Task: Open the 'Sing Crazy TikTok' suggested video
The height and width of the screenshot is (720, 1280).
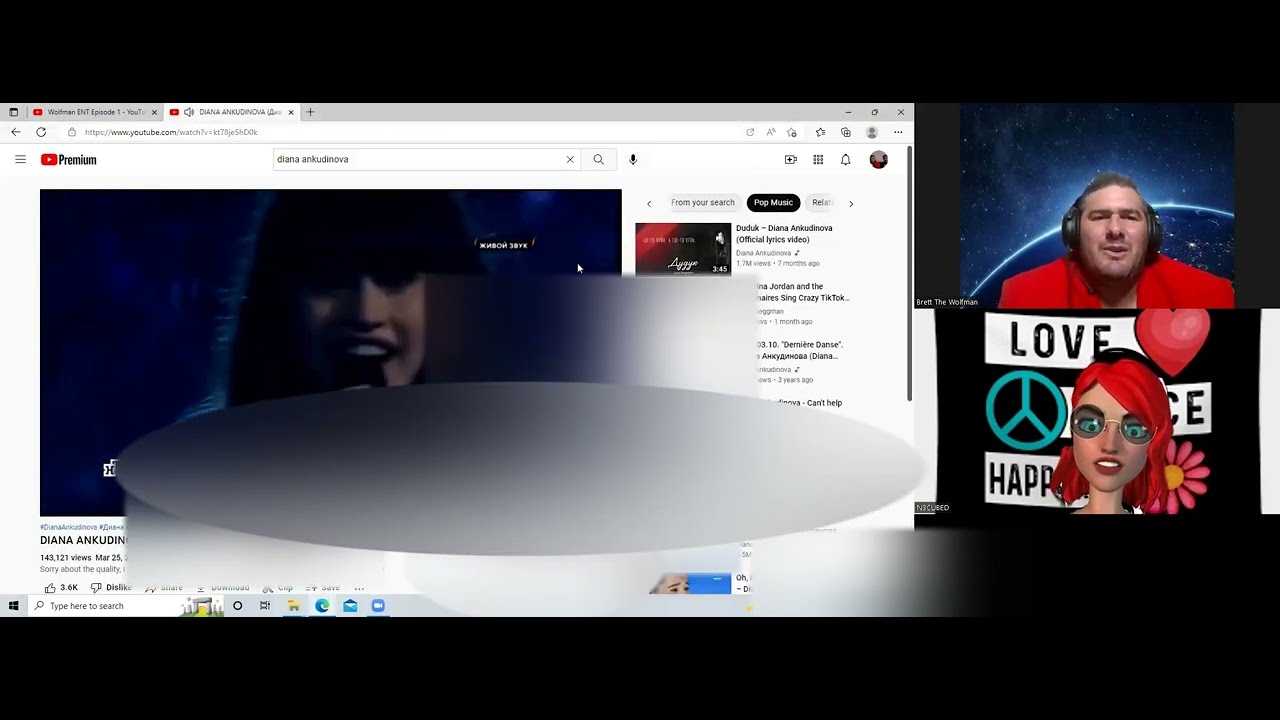Action: pos(802,292)
